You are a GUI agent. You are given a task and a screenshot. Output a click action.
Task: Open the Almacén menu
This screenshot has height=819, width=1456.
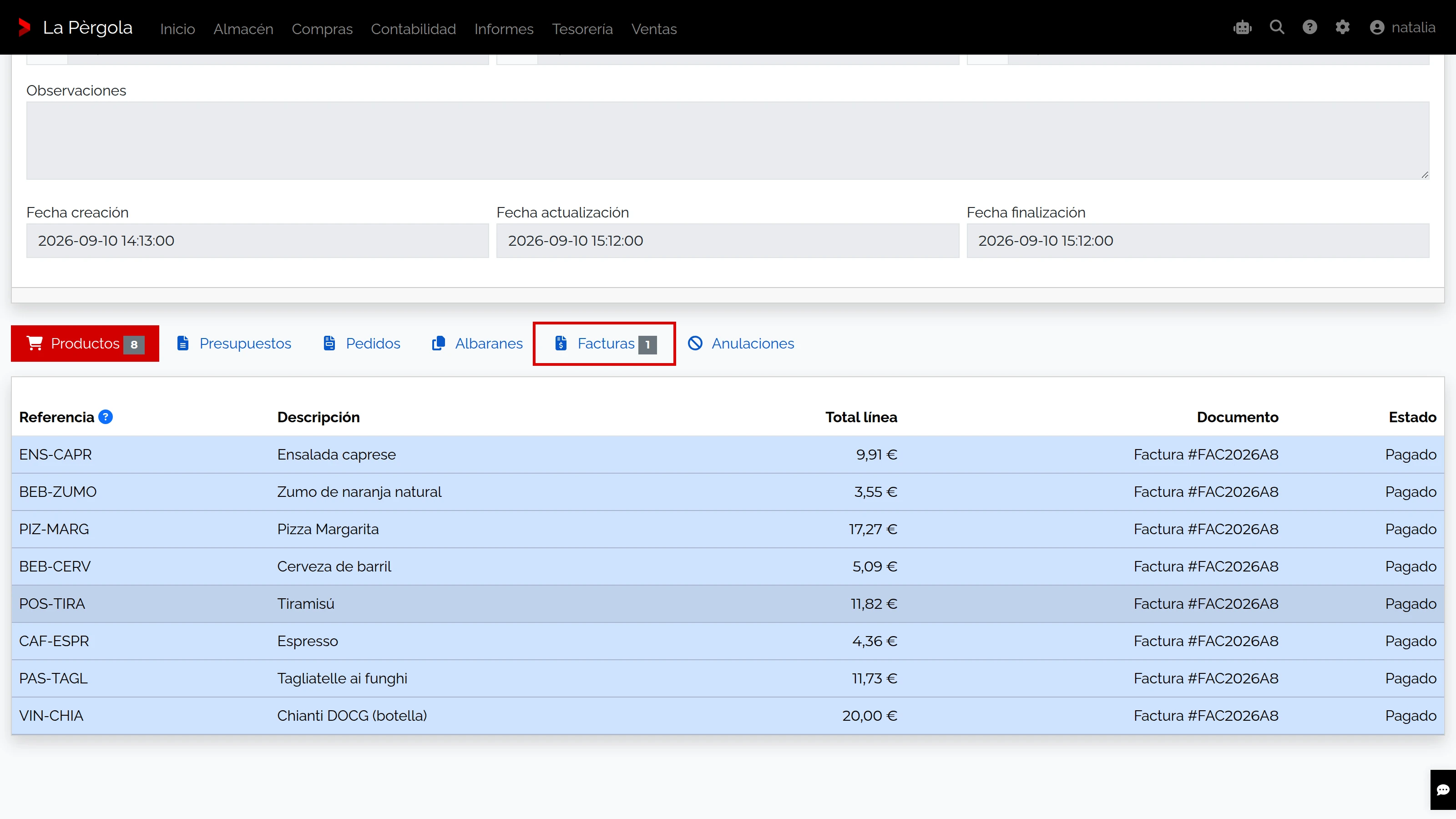(x=243, y=29)
